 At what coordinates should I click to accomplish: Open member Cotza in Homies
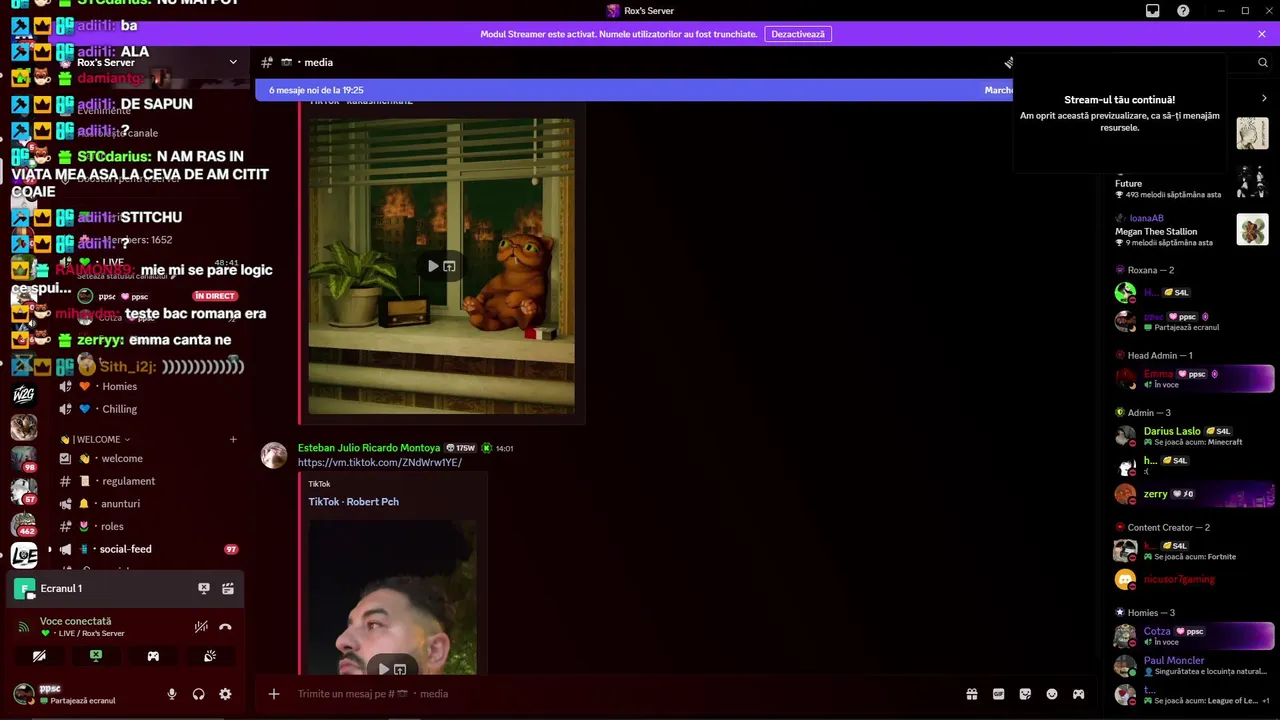click(1194, 636)
